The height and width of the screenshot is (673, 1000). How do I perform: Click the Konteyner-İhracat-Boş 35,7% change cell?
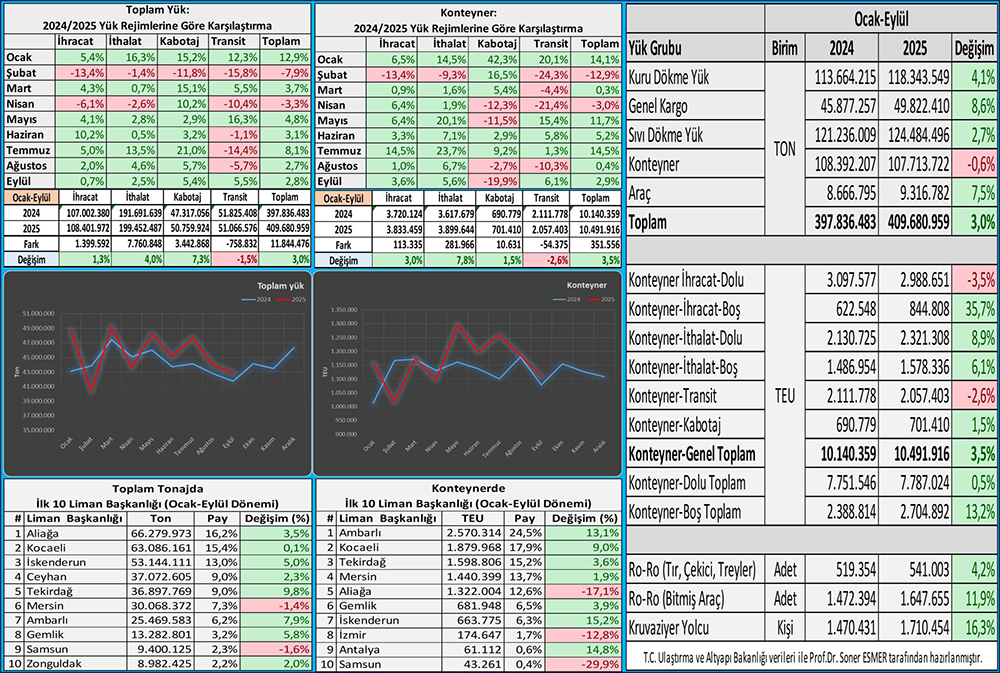[973, 310]
